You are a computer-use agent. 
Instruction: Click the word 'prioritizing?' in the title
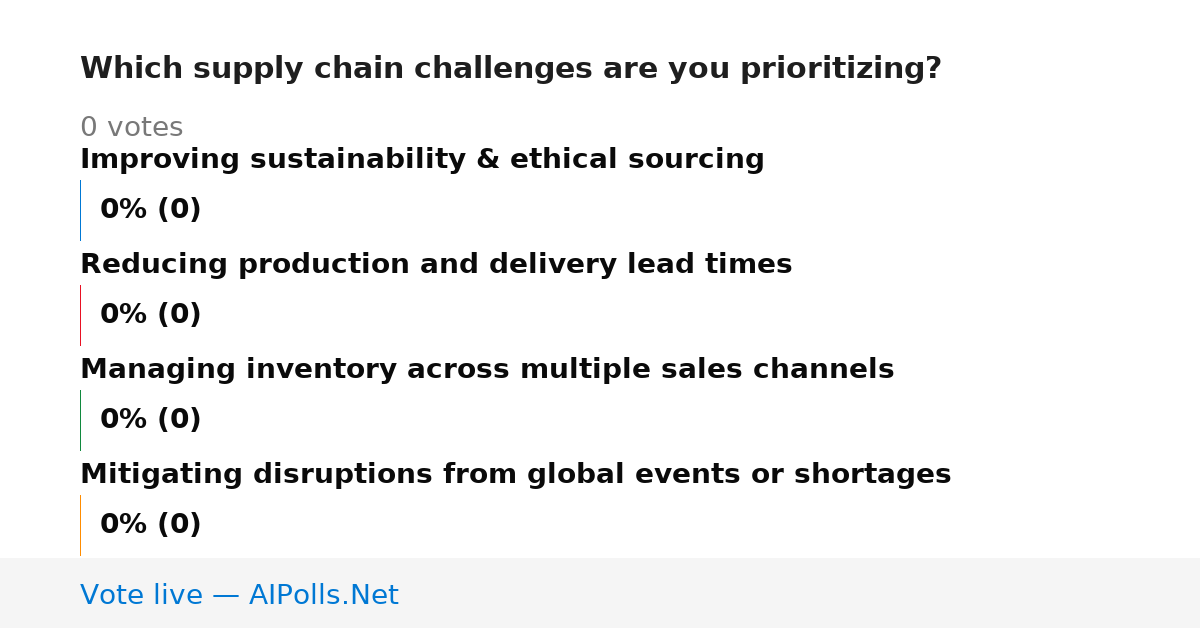[841, 69]
